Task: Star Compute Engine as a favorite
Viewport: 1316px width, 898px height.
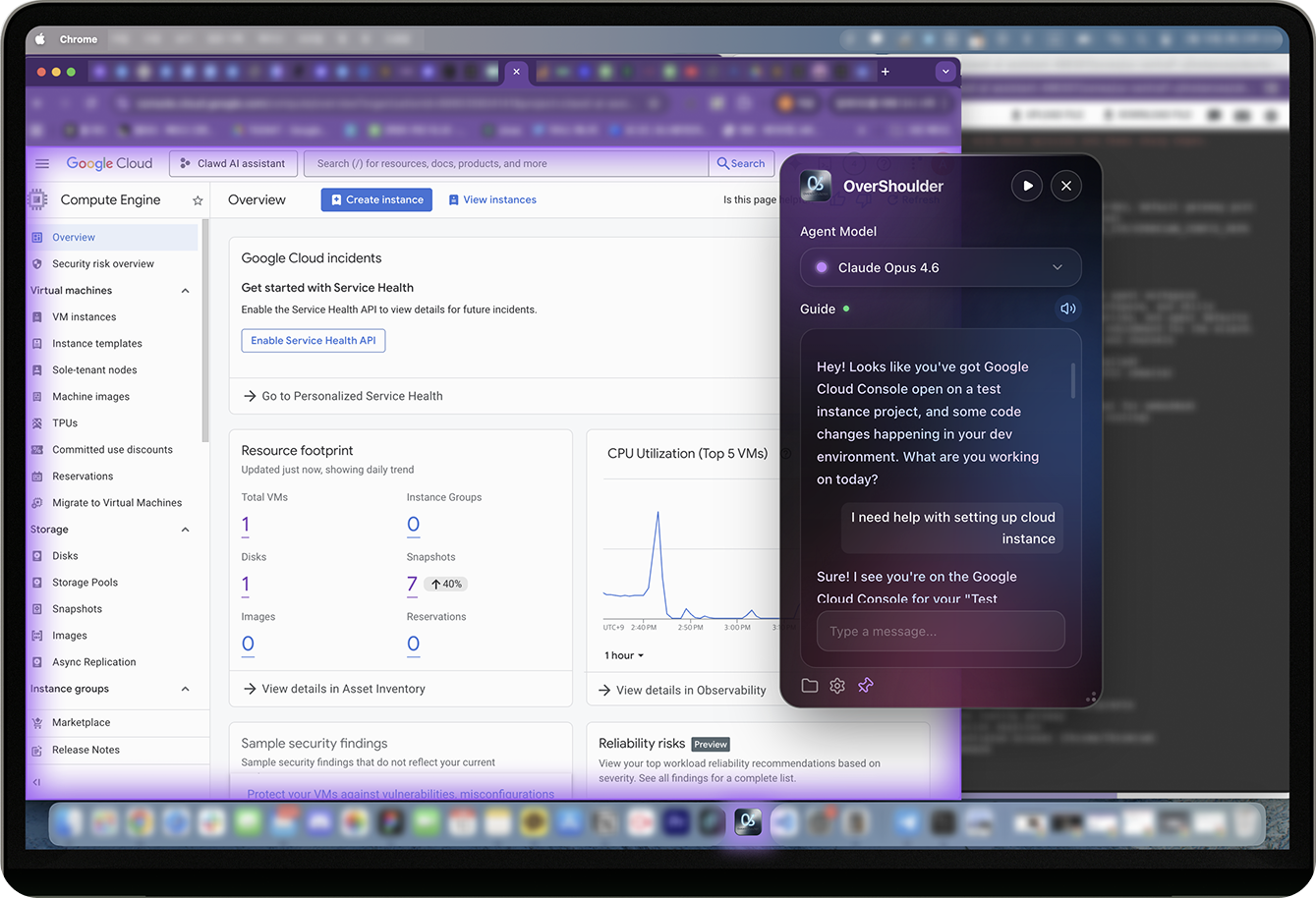Action: click(x=197, y=199)
